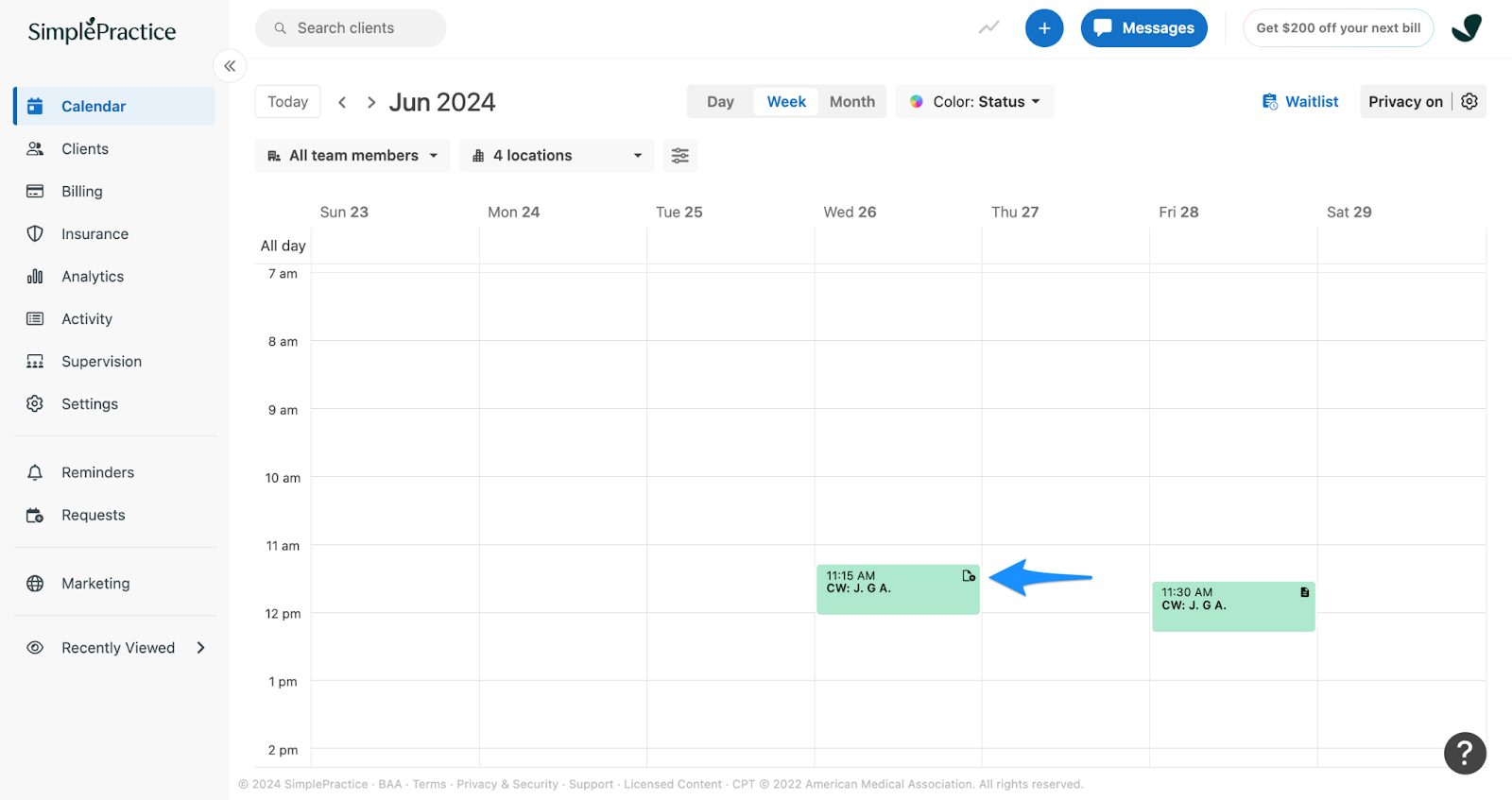Open Privacy & Security footer link

click(x=507, y=784)
